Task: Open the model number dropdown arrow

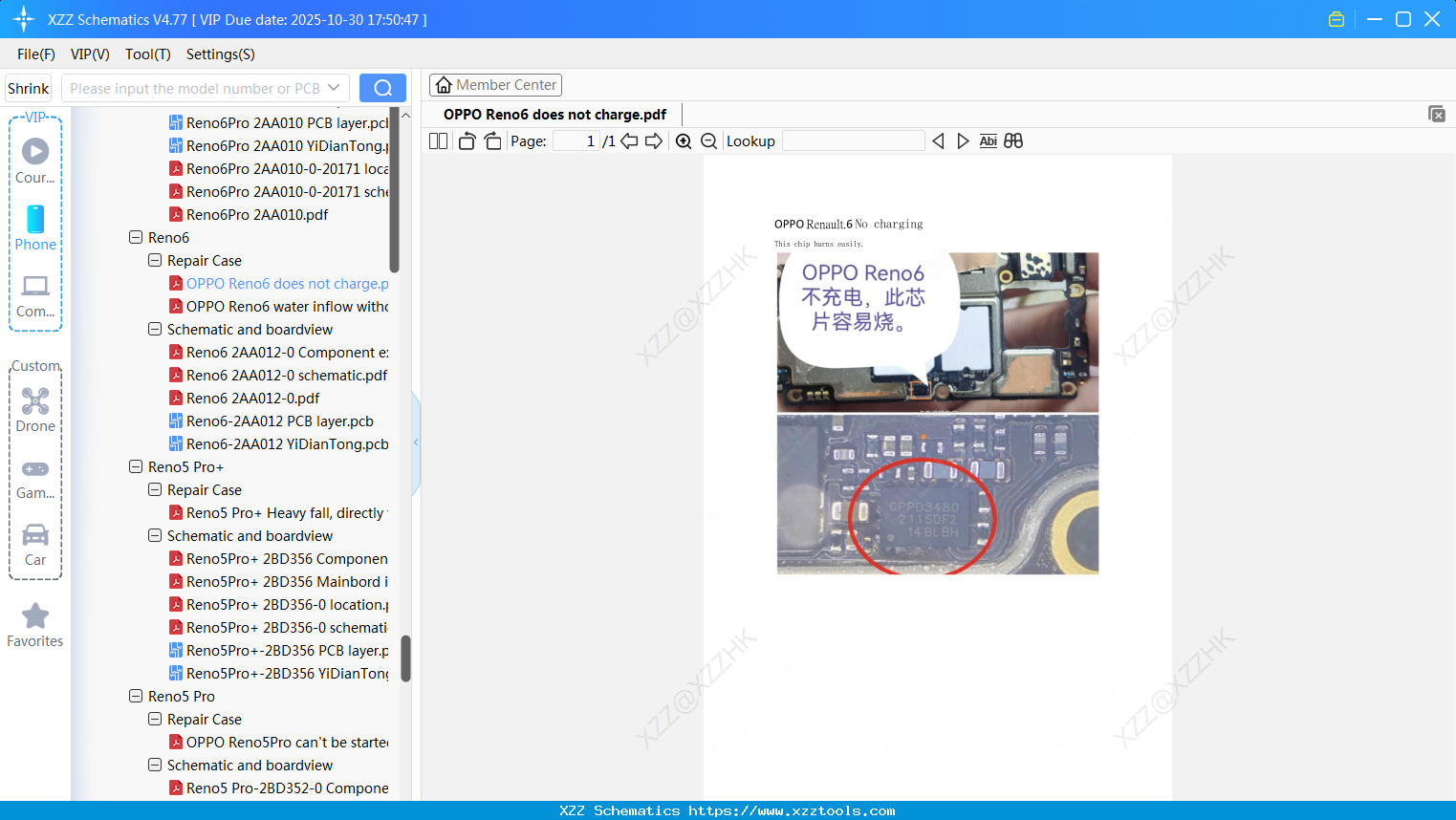Action: point(334,88)
